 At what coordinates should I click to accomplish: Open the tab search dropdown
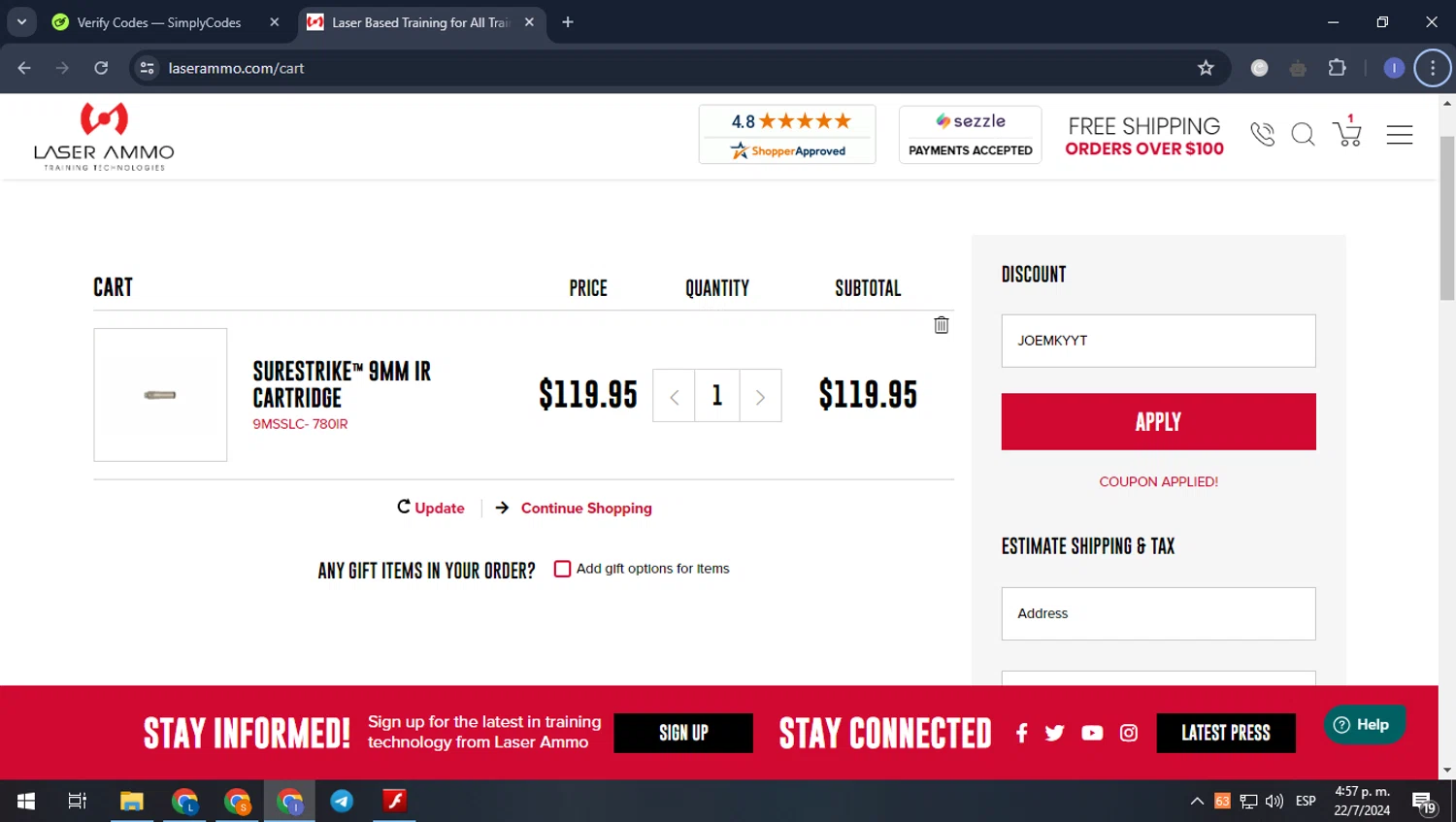pyautogui.click(x=21, y=22)
